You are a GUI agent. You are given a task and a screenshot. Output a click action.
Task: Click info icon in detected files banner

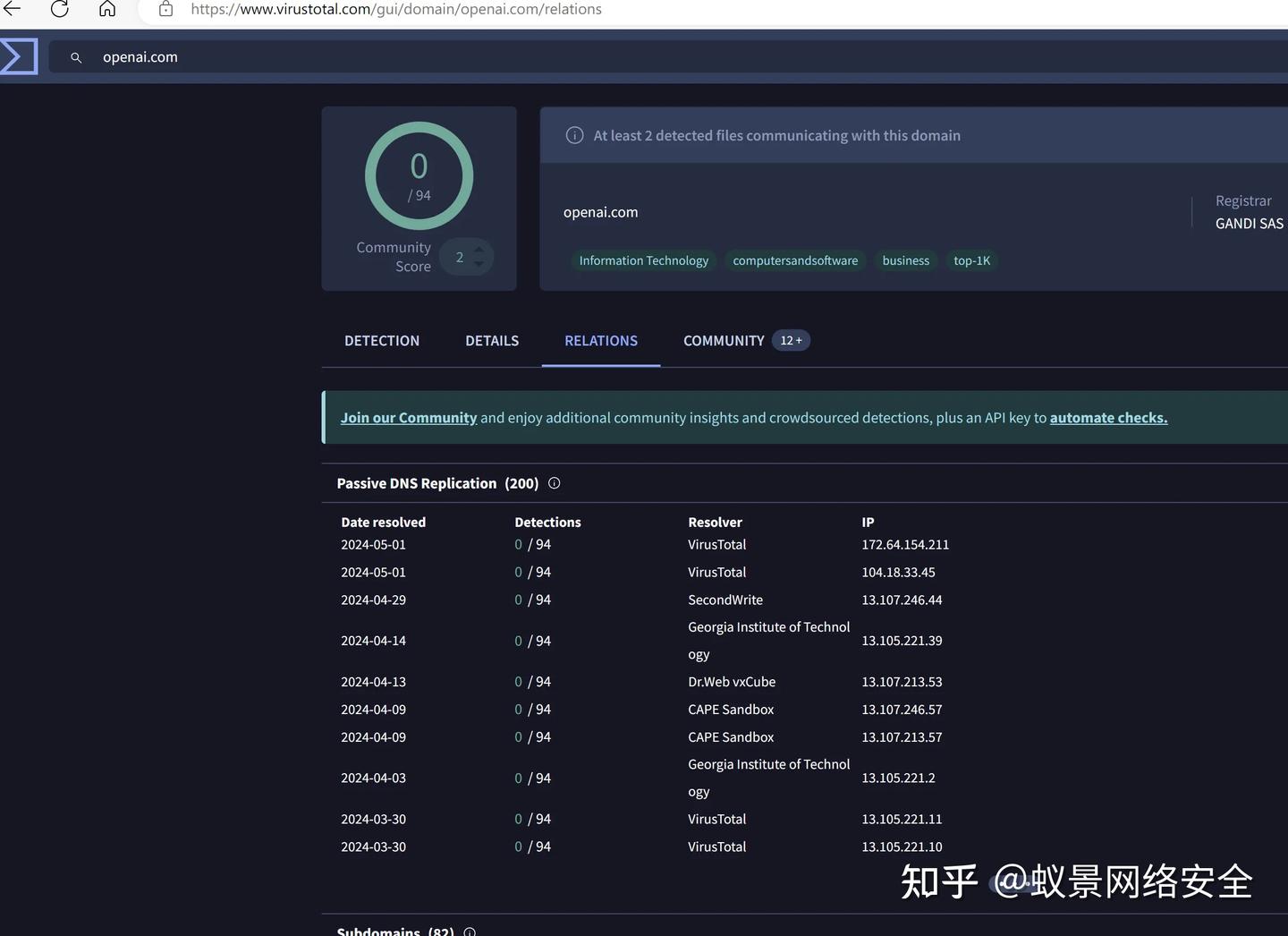[x=574, y=135]
